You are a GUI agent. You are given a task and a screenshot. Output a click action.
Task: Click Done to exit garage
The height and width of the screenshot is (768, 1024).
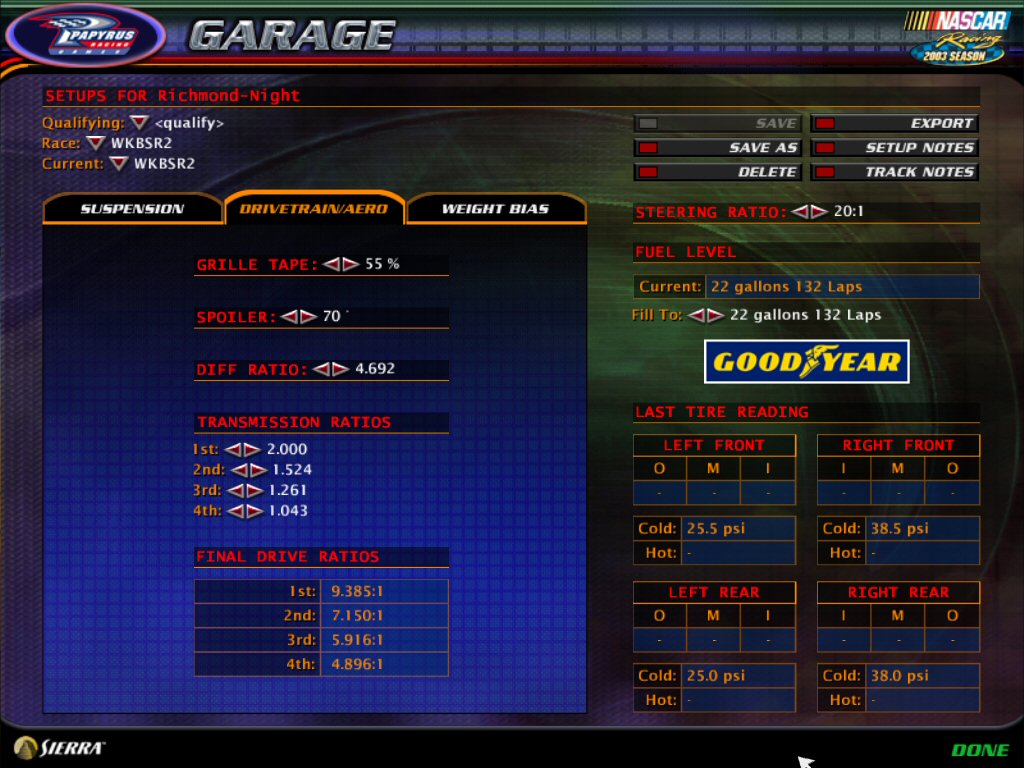point(980,750)
